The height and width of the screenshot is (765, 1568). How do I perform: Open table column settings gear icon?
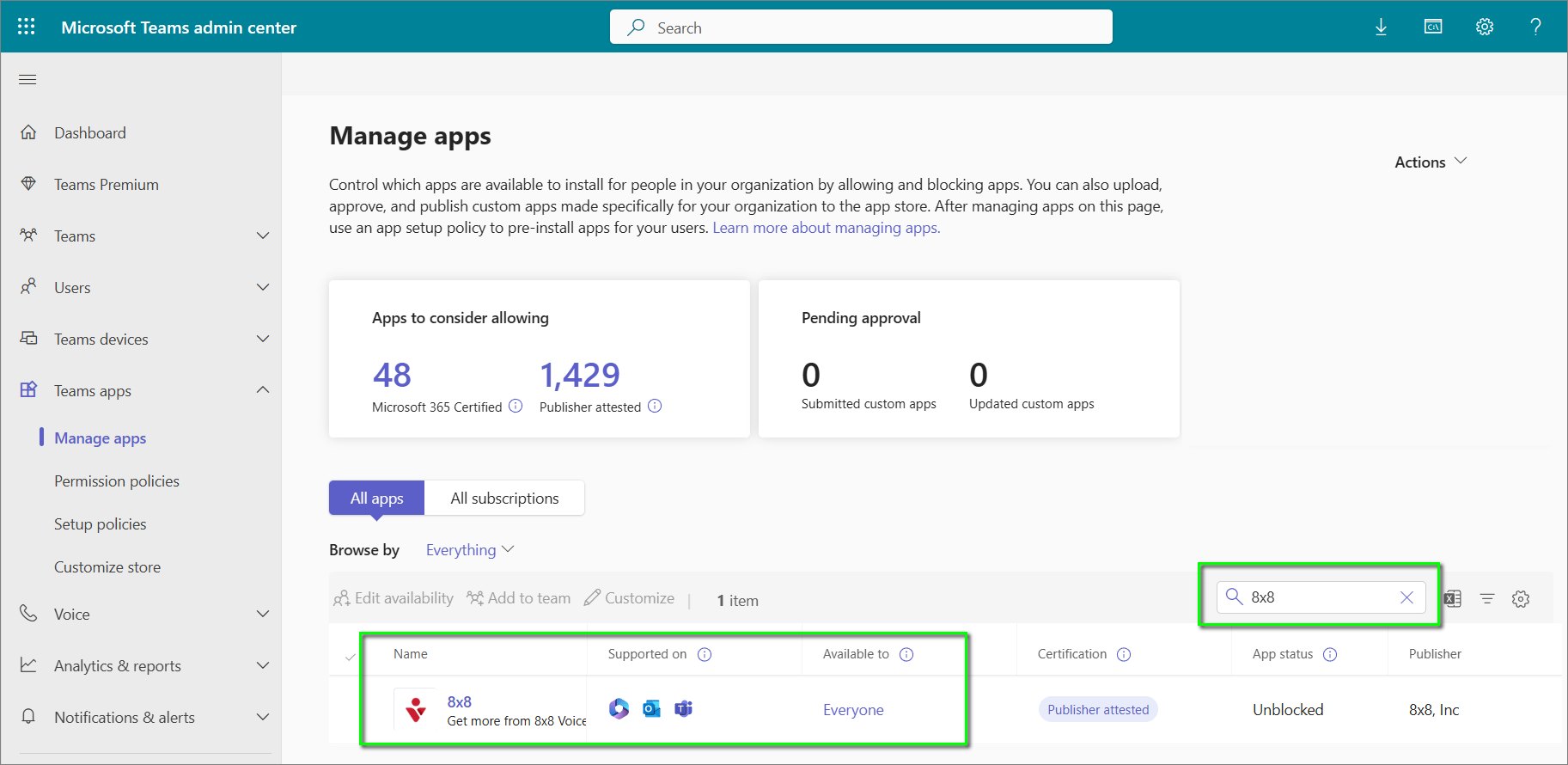tap(1521, 598)
